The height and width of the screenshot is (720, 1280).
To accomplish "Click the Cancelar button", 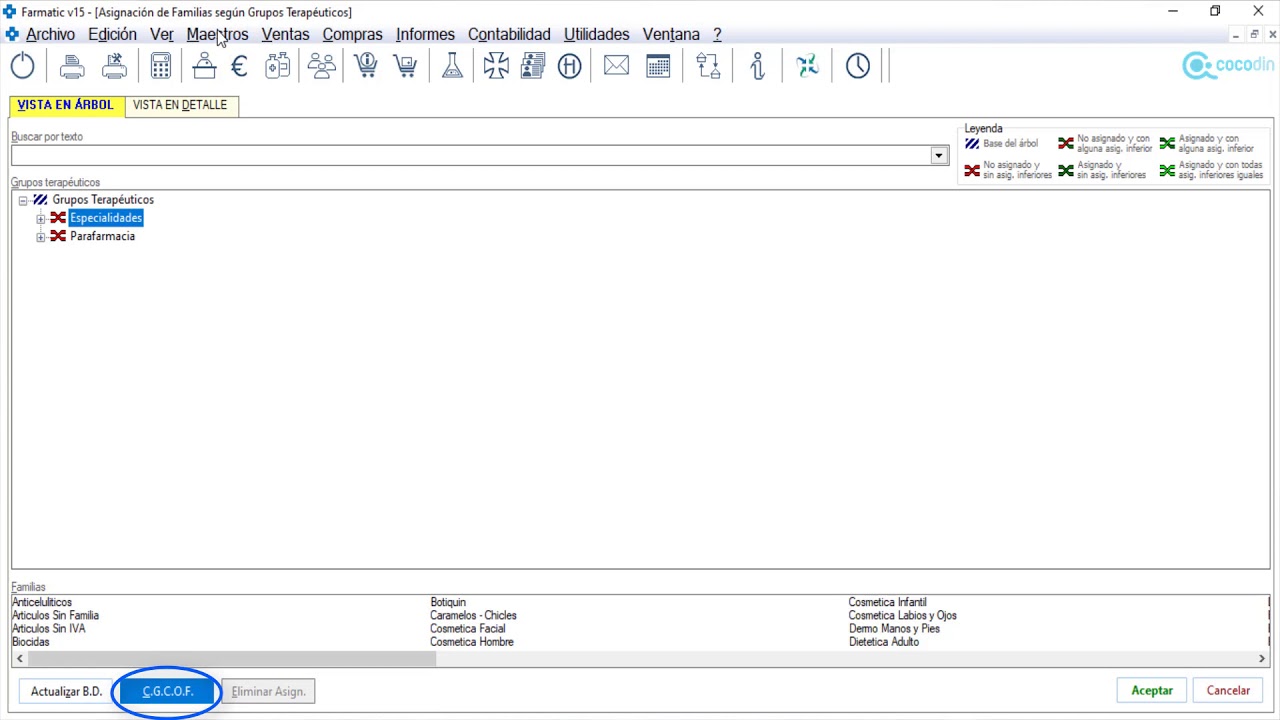I will 1228,690.
